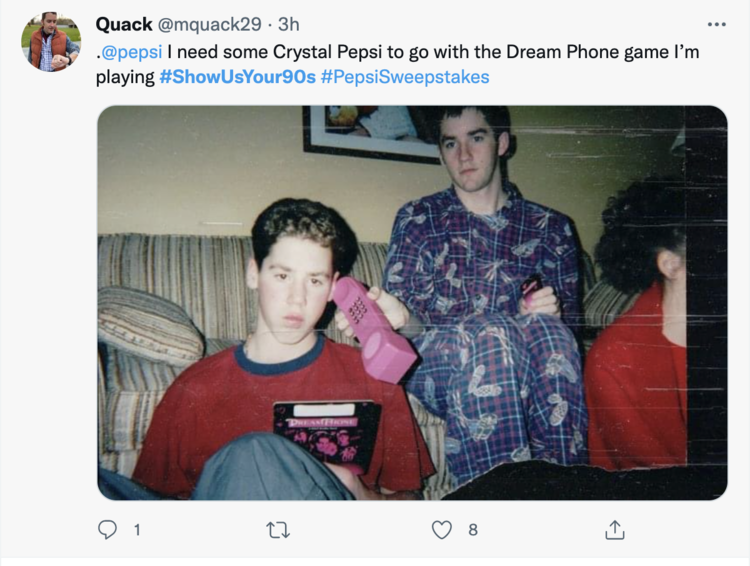Visit the @pepsi mention
750x566 pixels.
tap(132, 52)
